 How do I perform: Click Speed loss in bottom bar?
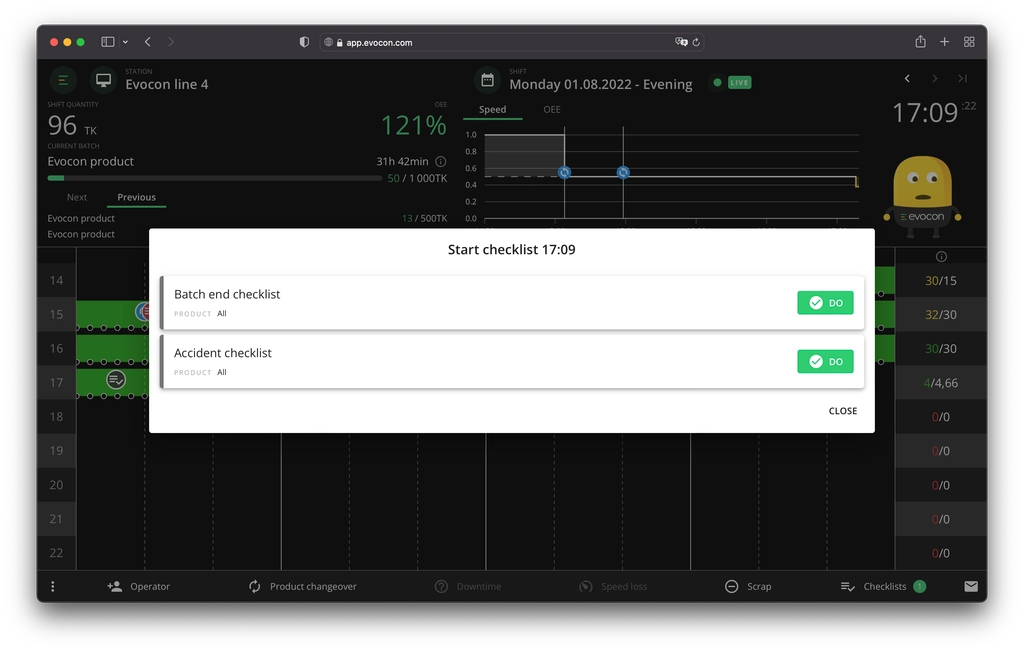[x=613, y=586]
